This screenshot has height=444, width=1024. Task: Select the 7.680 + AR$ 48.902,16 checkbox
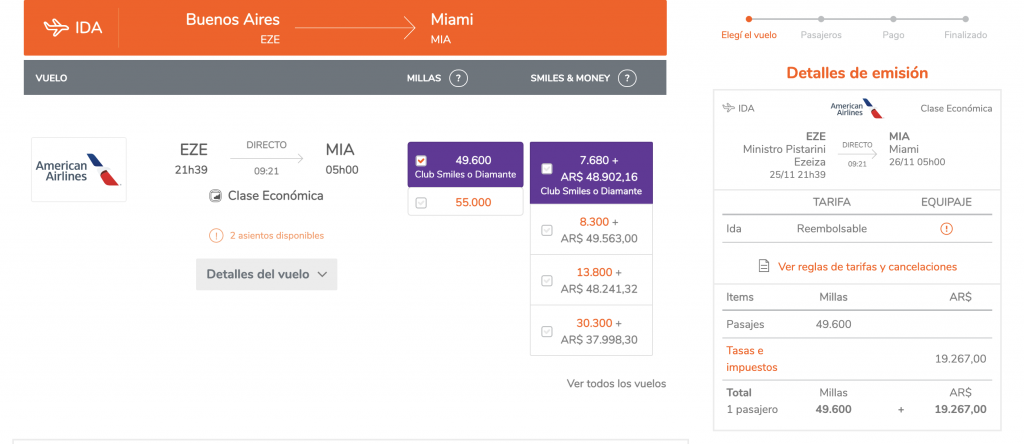tap(547, 169)
